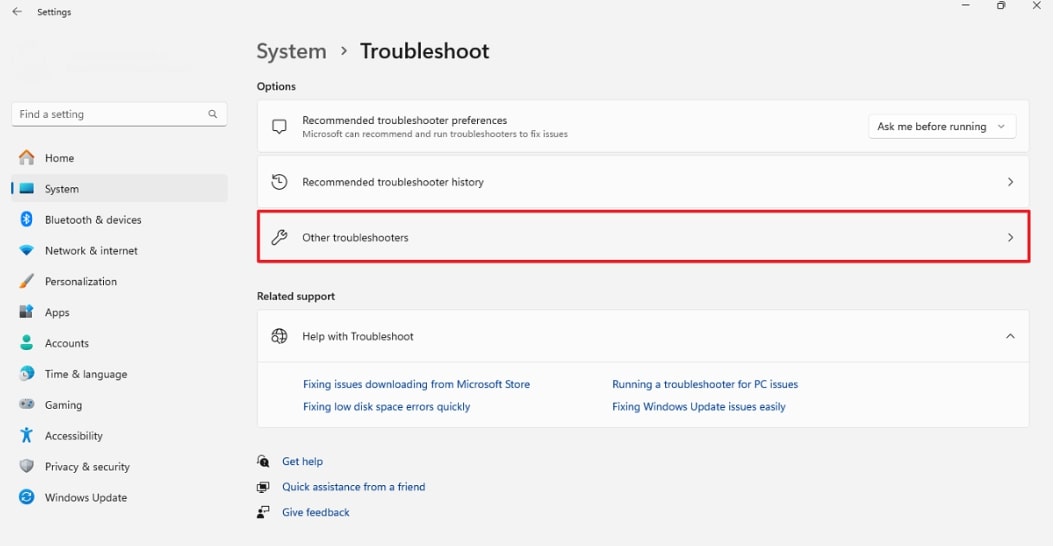The height and width of the screenshot is (546, 1054).
Task: Click the Get help link
Action: click(302, 461)
